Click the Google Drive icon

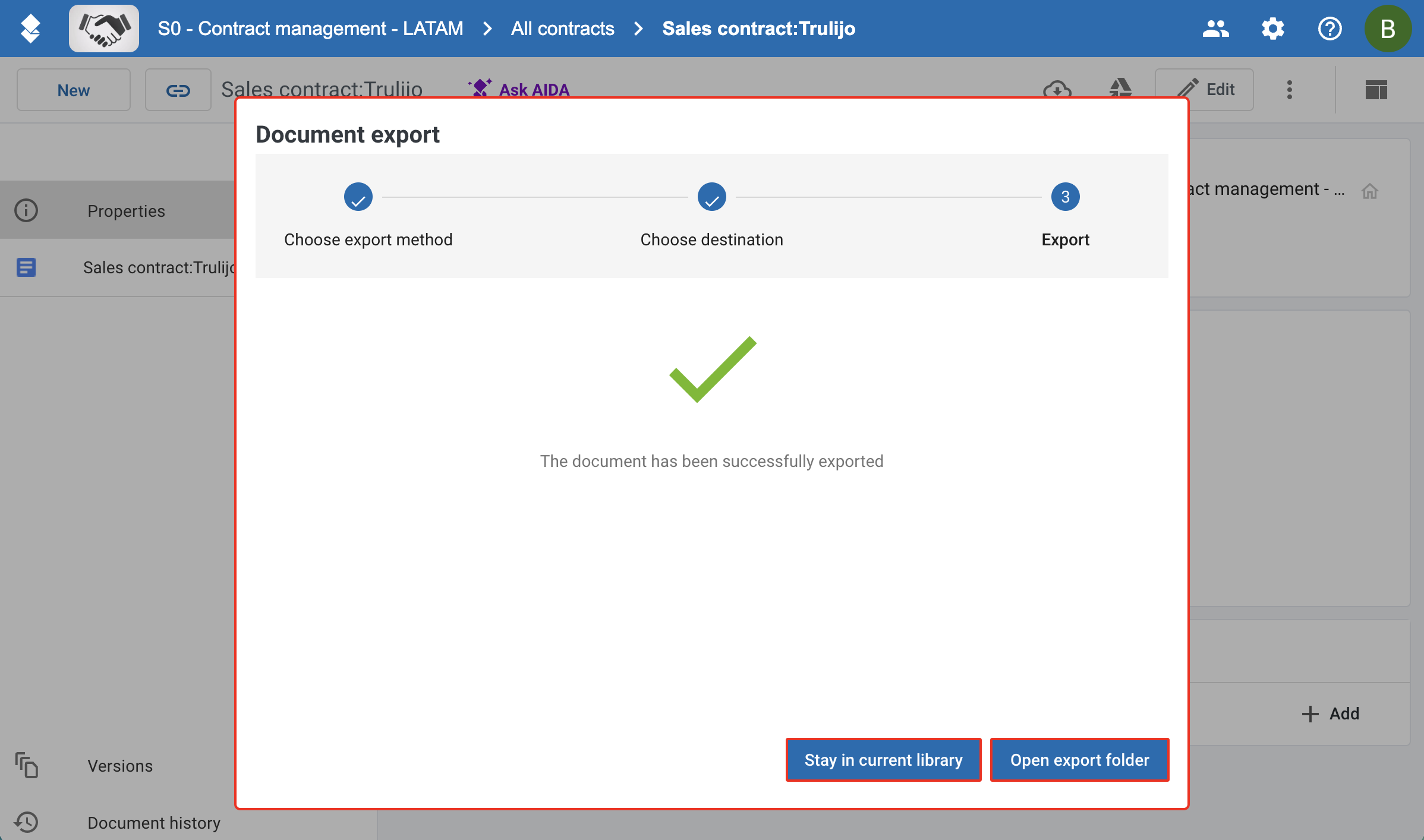pyautogui.click(x=1120, y=89)
